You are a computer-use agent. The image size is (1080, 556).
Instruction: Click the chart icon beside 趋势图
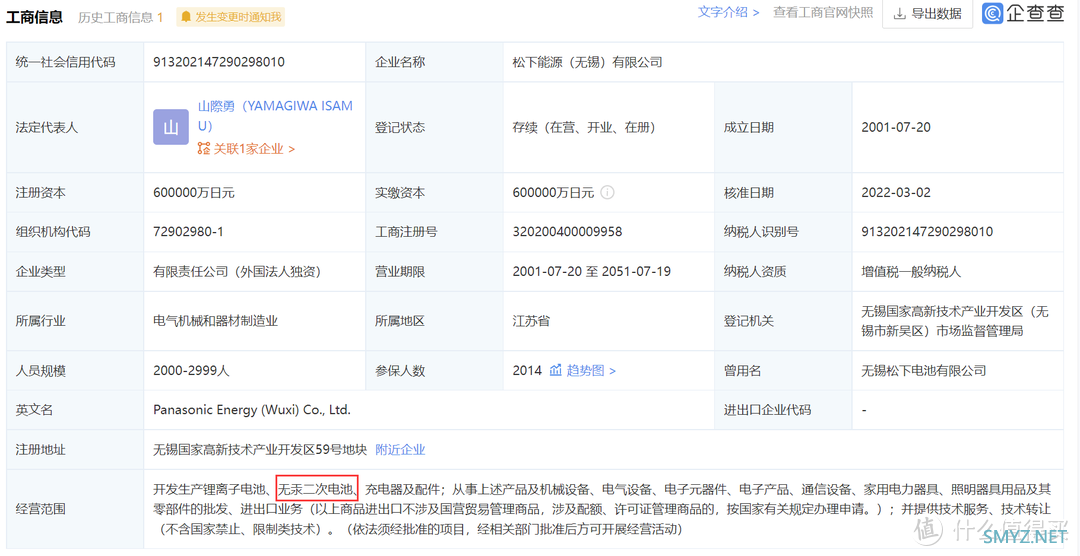(x=556, y=371)
